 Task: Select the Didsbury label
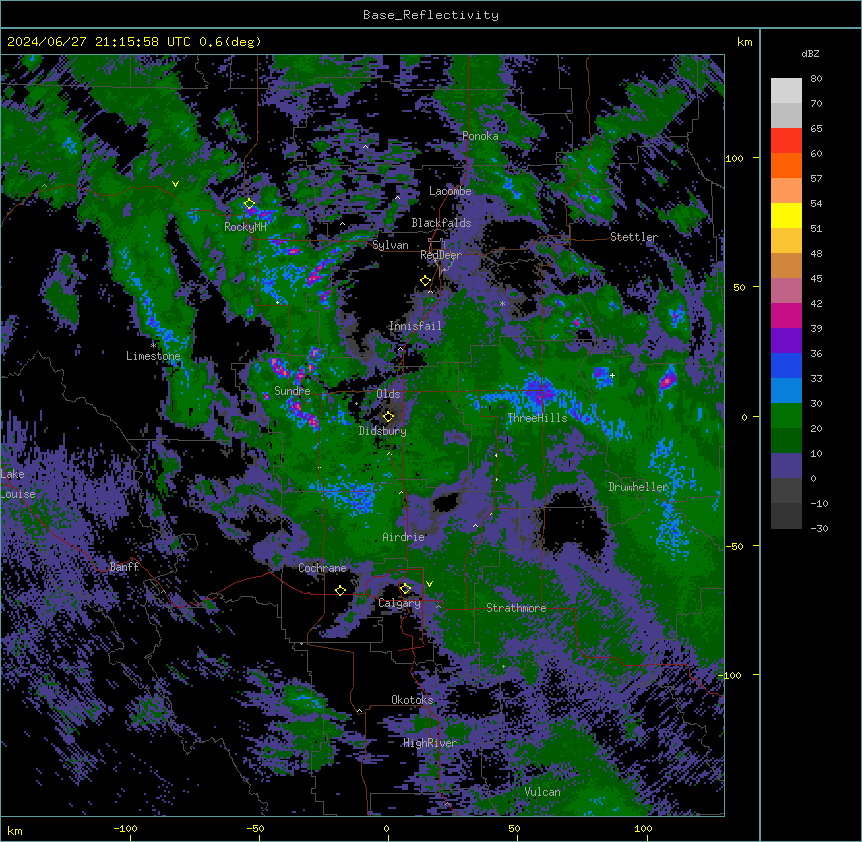(383, 431)
